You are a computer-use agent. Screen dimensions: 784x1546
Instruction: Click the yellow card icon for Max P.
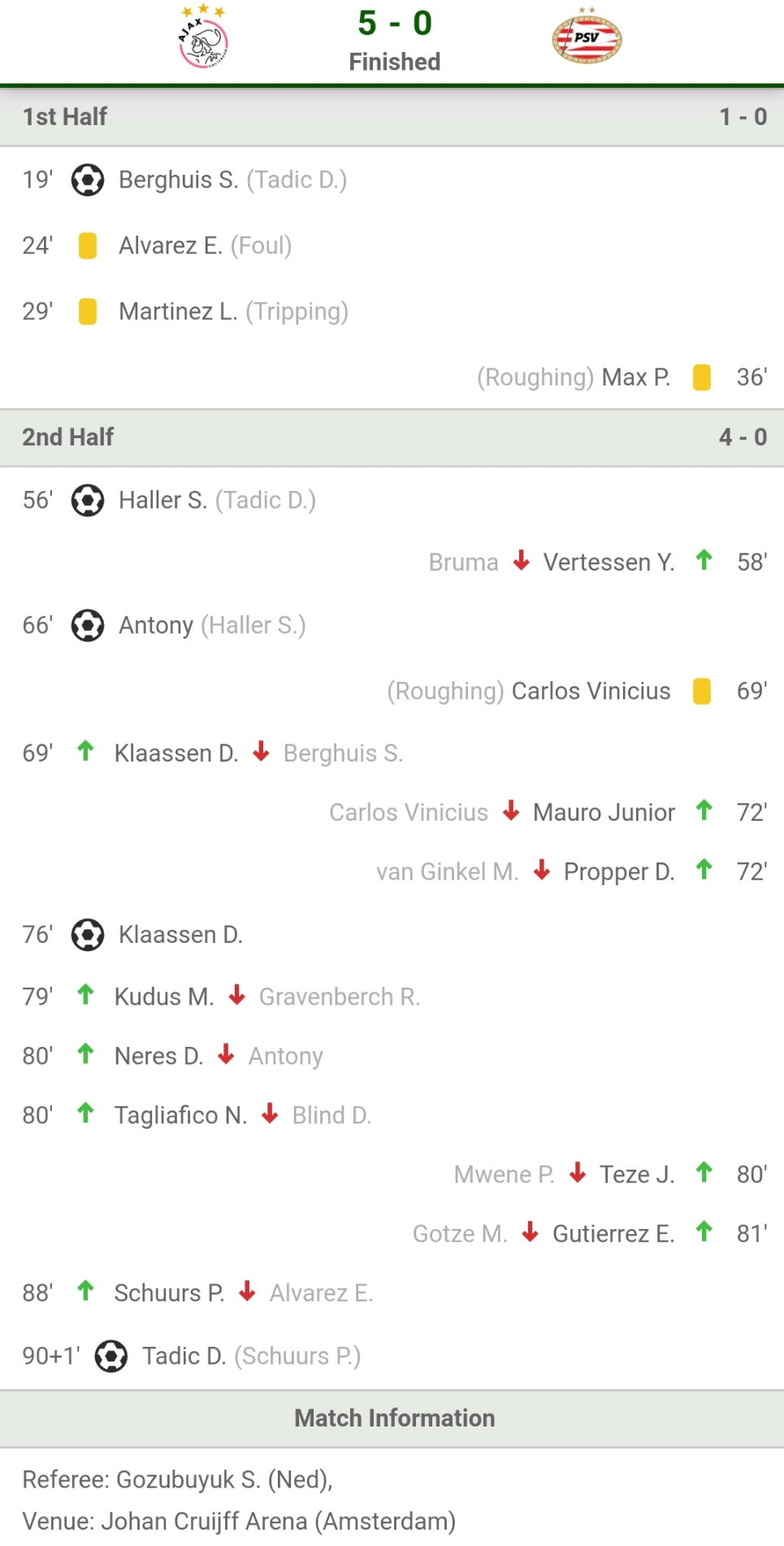(702, 377)
